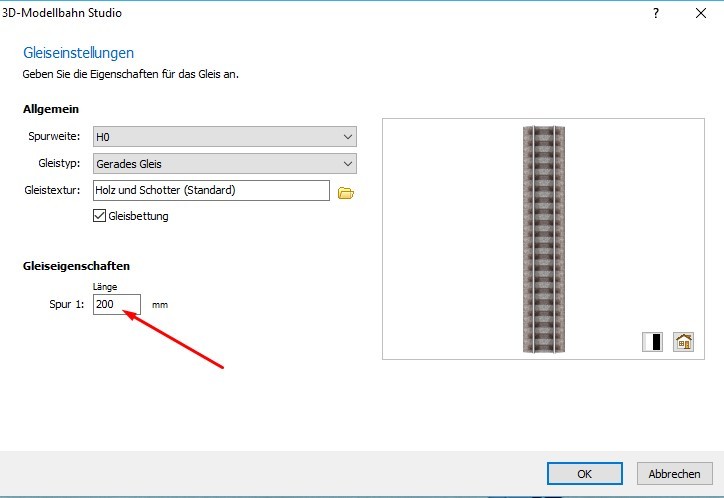724x498 pixels.
Task: Click the Gleiseigenschaften section label
Action: point(76,266)
